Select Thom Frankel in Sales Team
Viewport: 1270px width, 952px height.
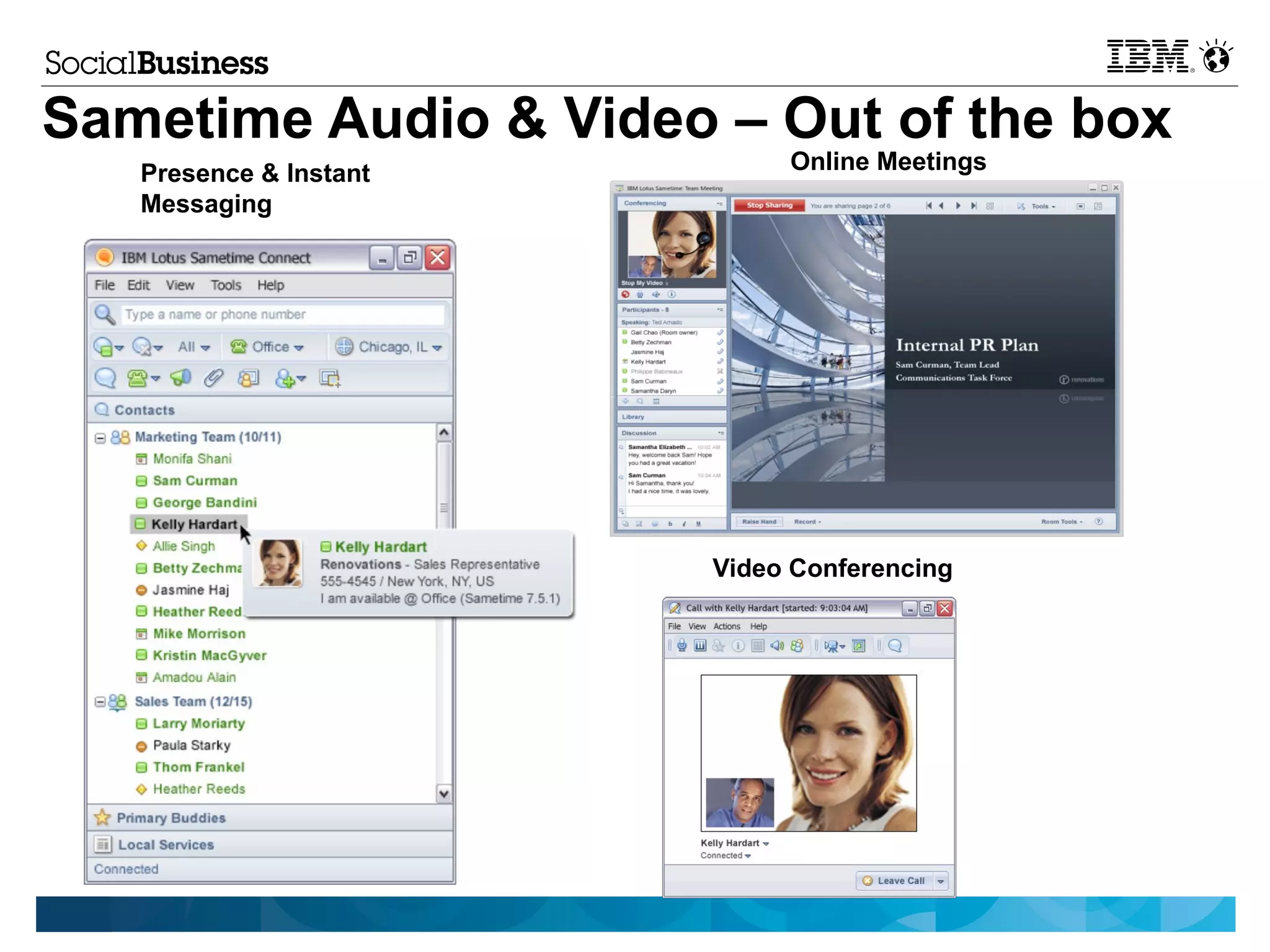(x=198, y=767)
